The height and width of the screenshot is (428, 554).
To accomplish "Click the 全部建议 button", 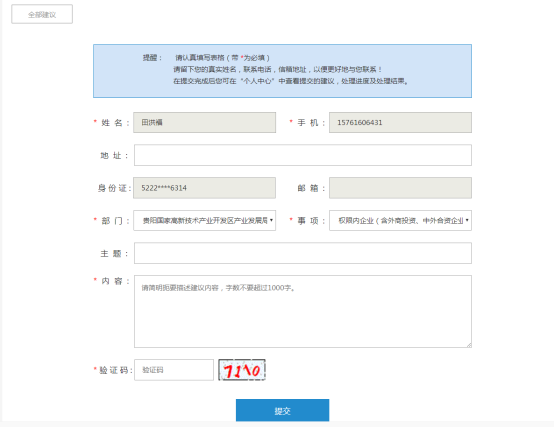I will pyautogui.click(x=42, y=14).
